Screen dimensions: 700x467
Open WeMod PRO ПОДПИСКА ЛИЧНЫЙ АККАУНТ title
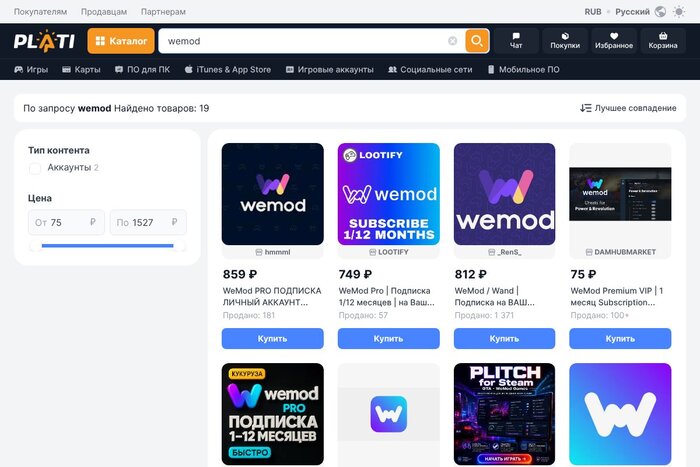[272, 296]
